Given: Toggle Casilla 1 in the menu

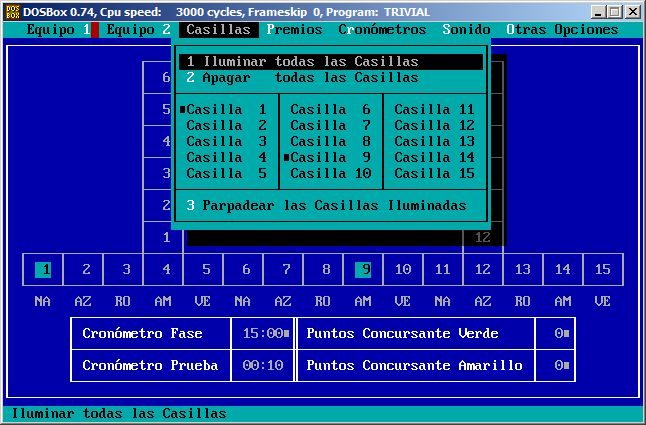Looking at the screenshot, I should click(x=226, y=109).
